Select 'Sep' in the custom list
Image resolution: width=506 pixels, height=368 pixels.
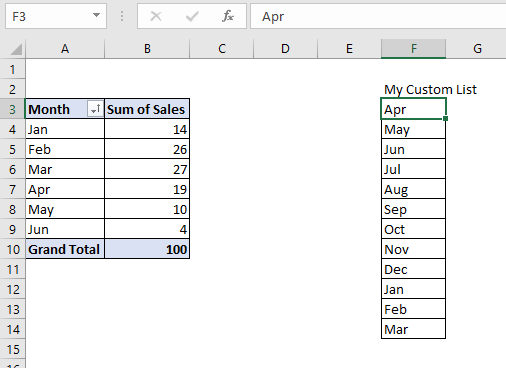413,209
